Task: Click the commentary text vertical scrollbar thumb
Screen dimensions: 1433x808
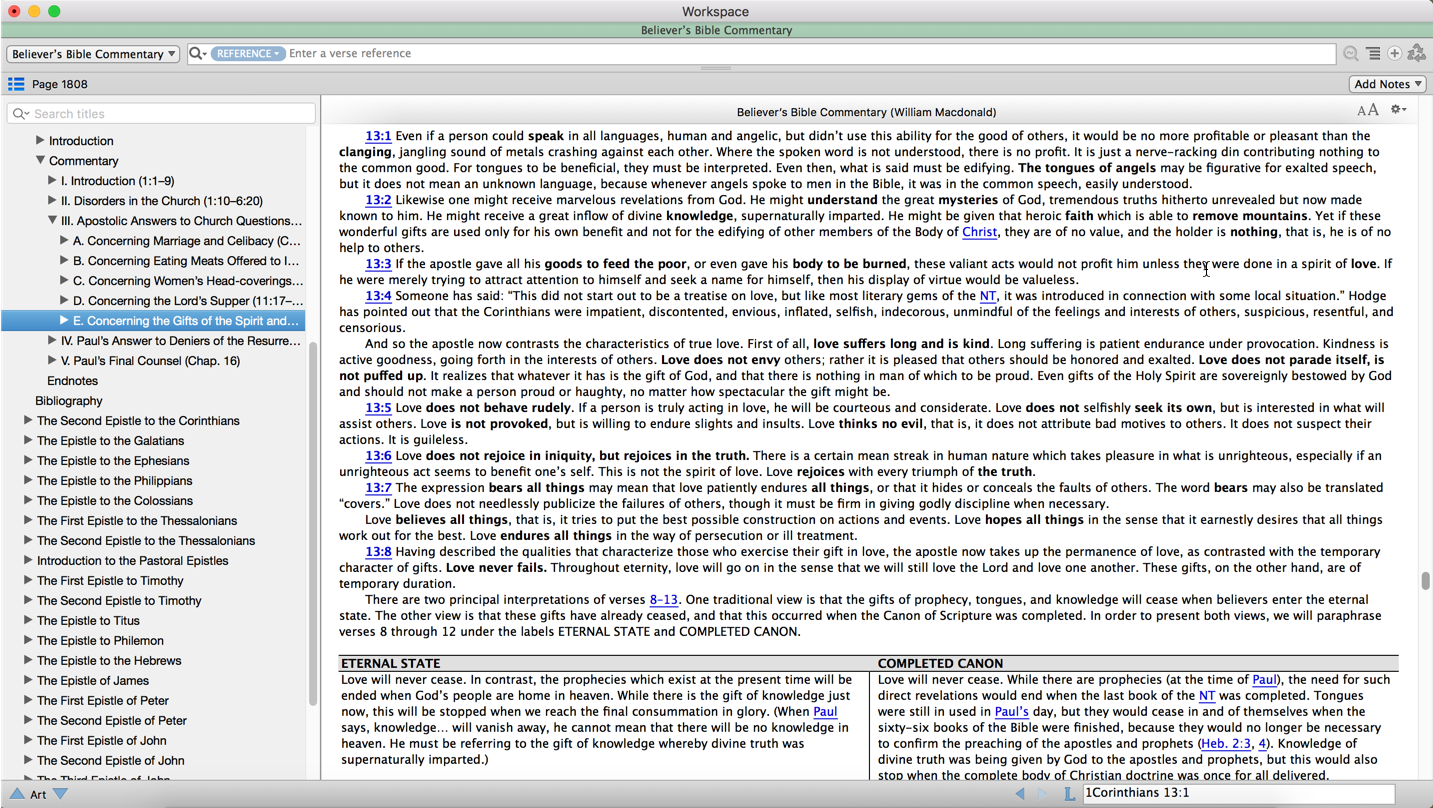Action: [1425, 581]
